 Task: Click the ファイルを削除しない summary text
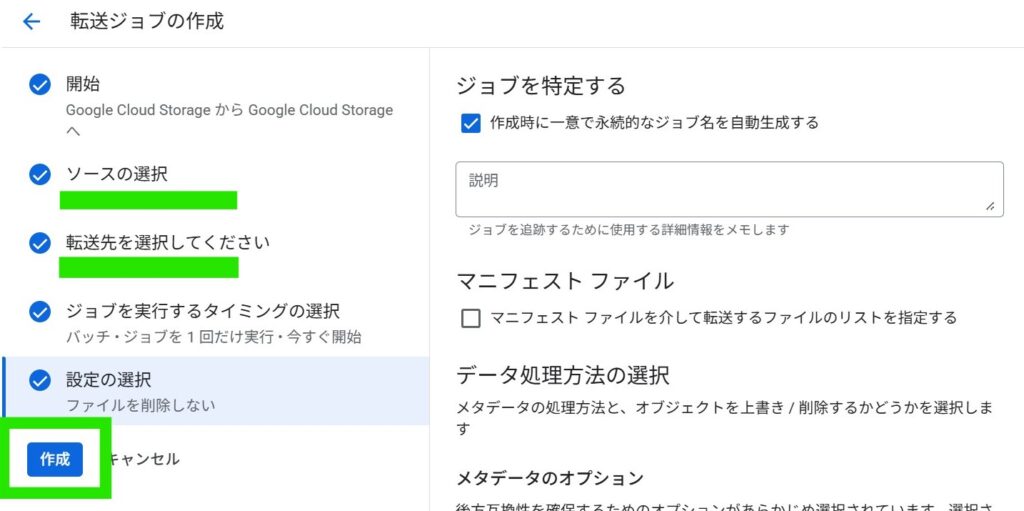140,405
